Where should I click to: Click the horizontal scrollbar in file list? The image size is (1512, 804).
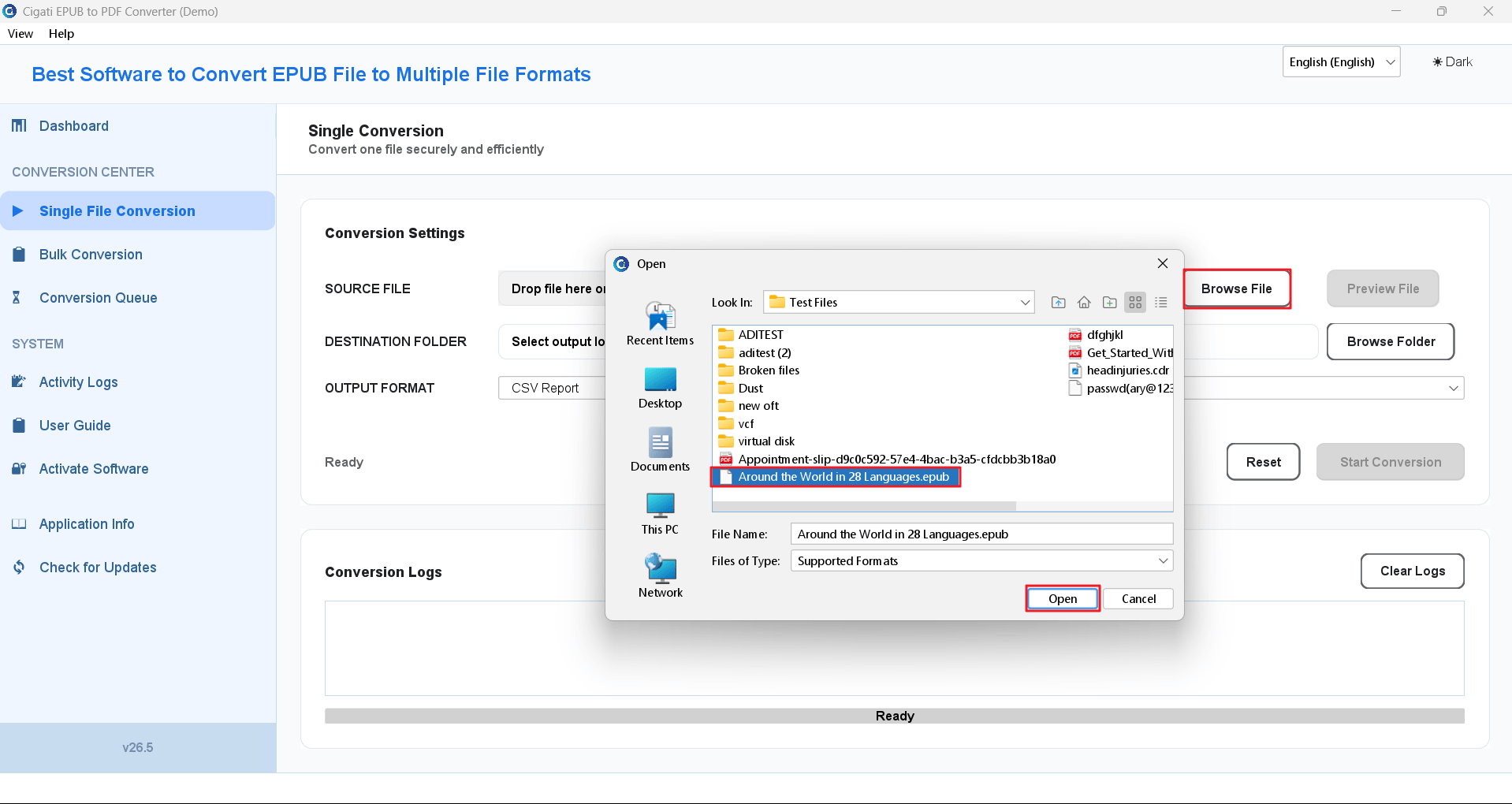pyautogui.click(x=864, y=506)
